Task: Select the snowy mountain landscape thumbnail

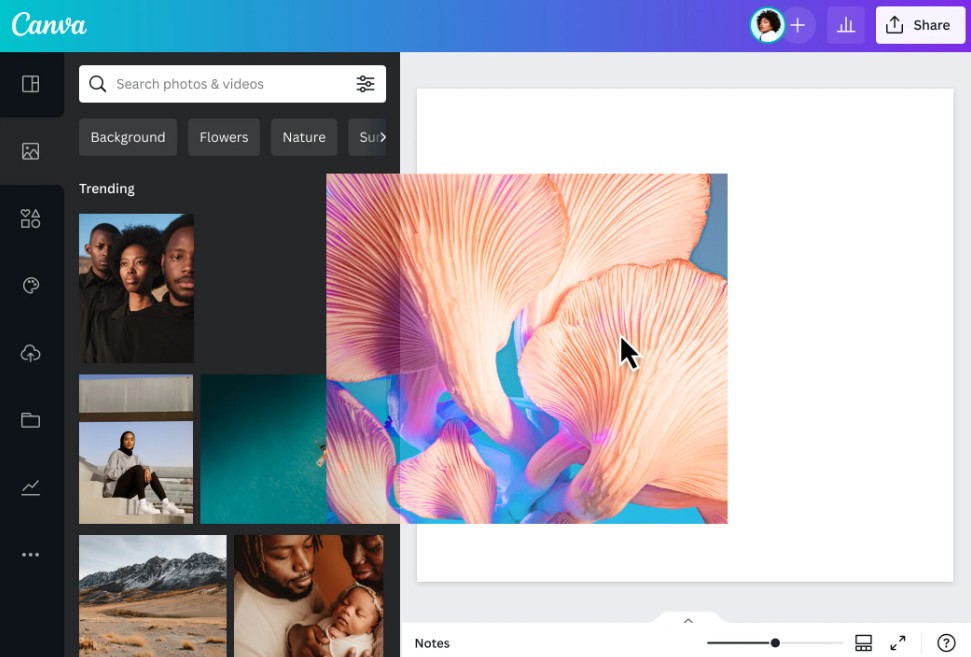Action: click(x=152, y=595)
